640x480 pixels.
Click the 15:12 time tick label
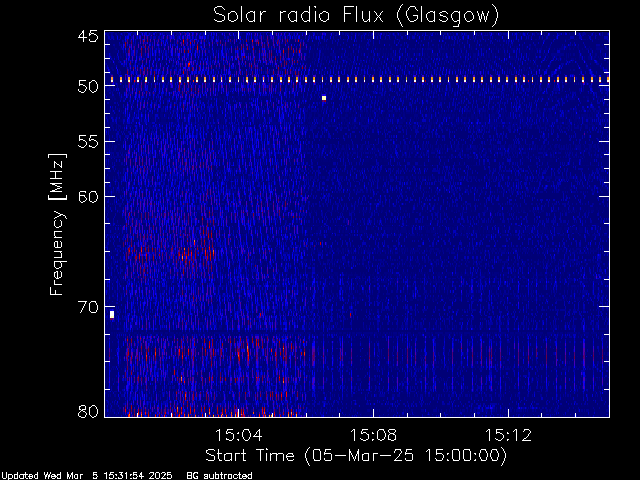tap(508, 435)
